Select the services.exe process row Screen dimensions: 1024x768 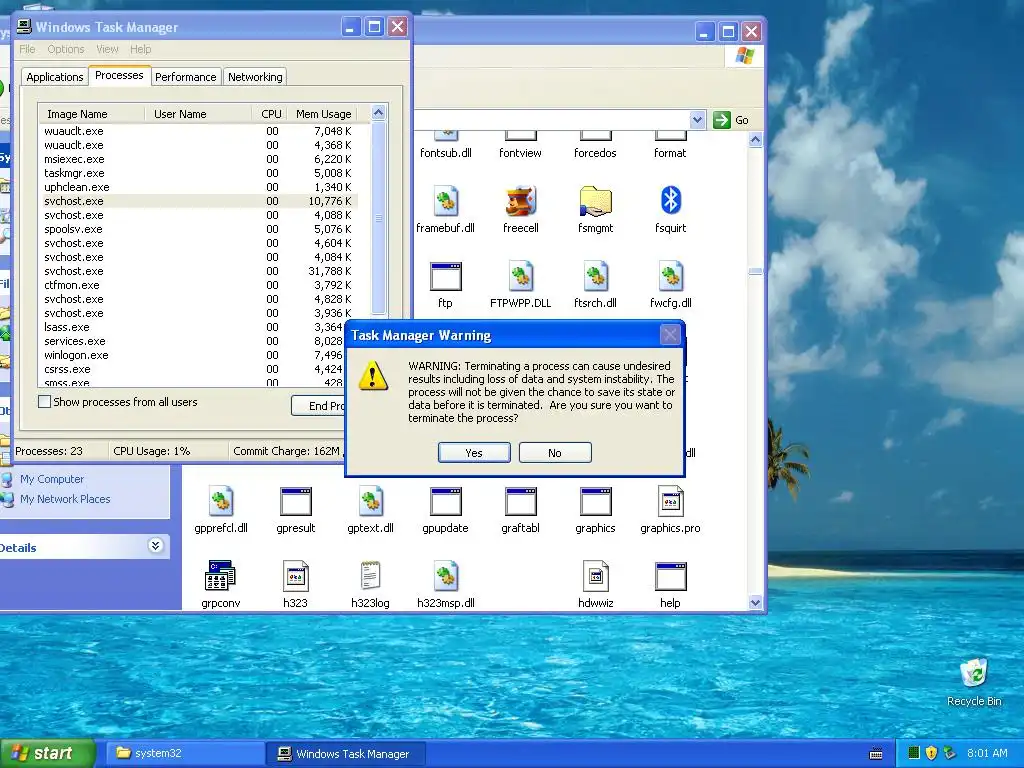193,342
